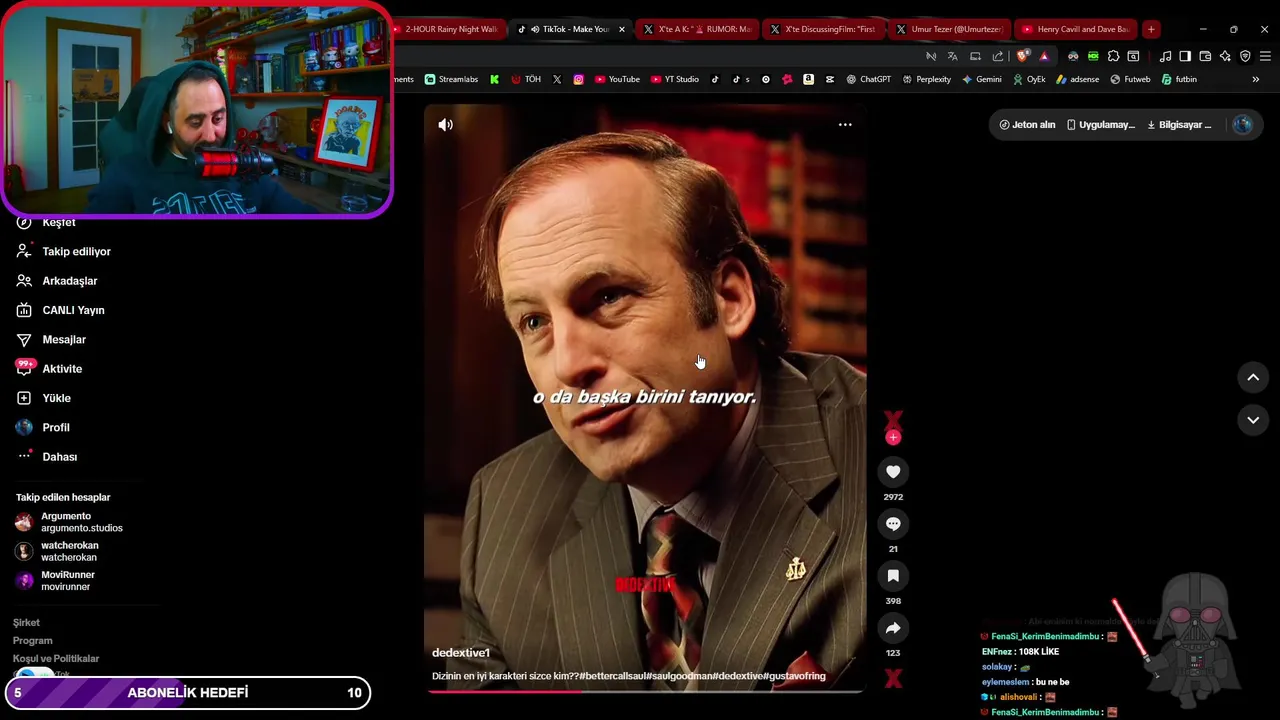Open Kick green K bookmark

(494, 79)
